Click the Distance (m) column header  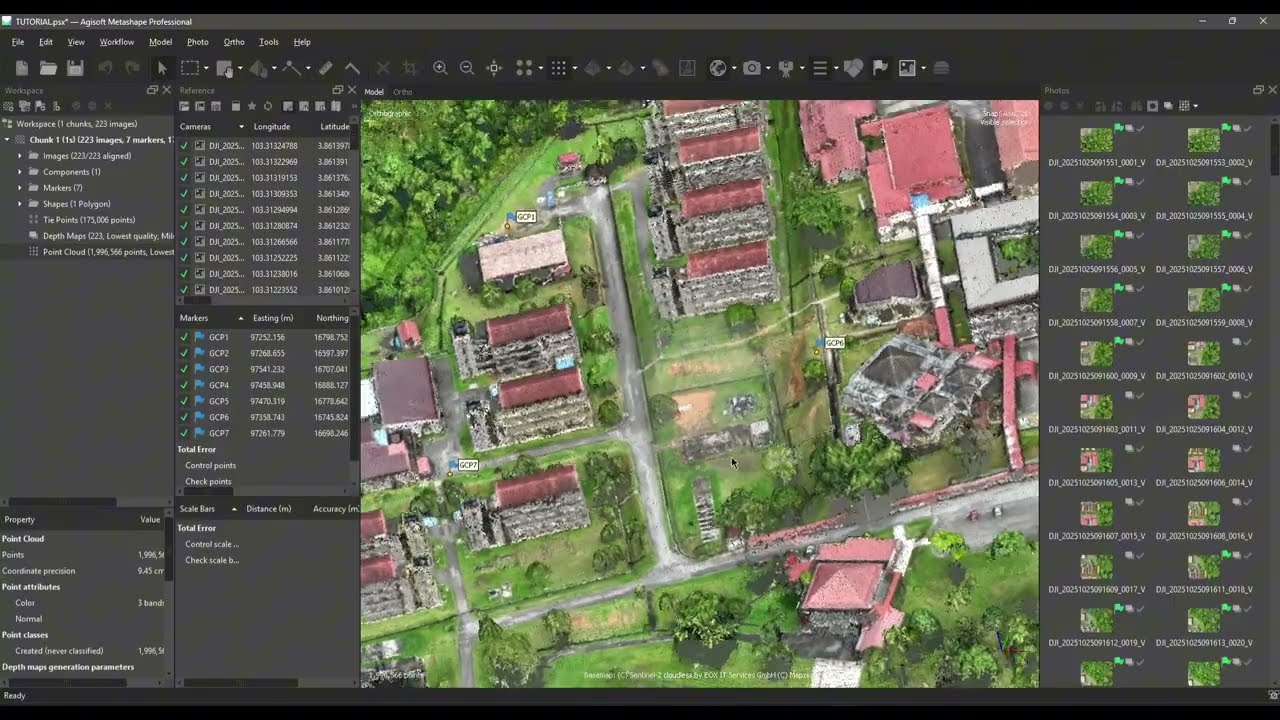tap(268, 509)
